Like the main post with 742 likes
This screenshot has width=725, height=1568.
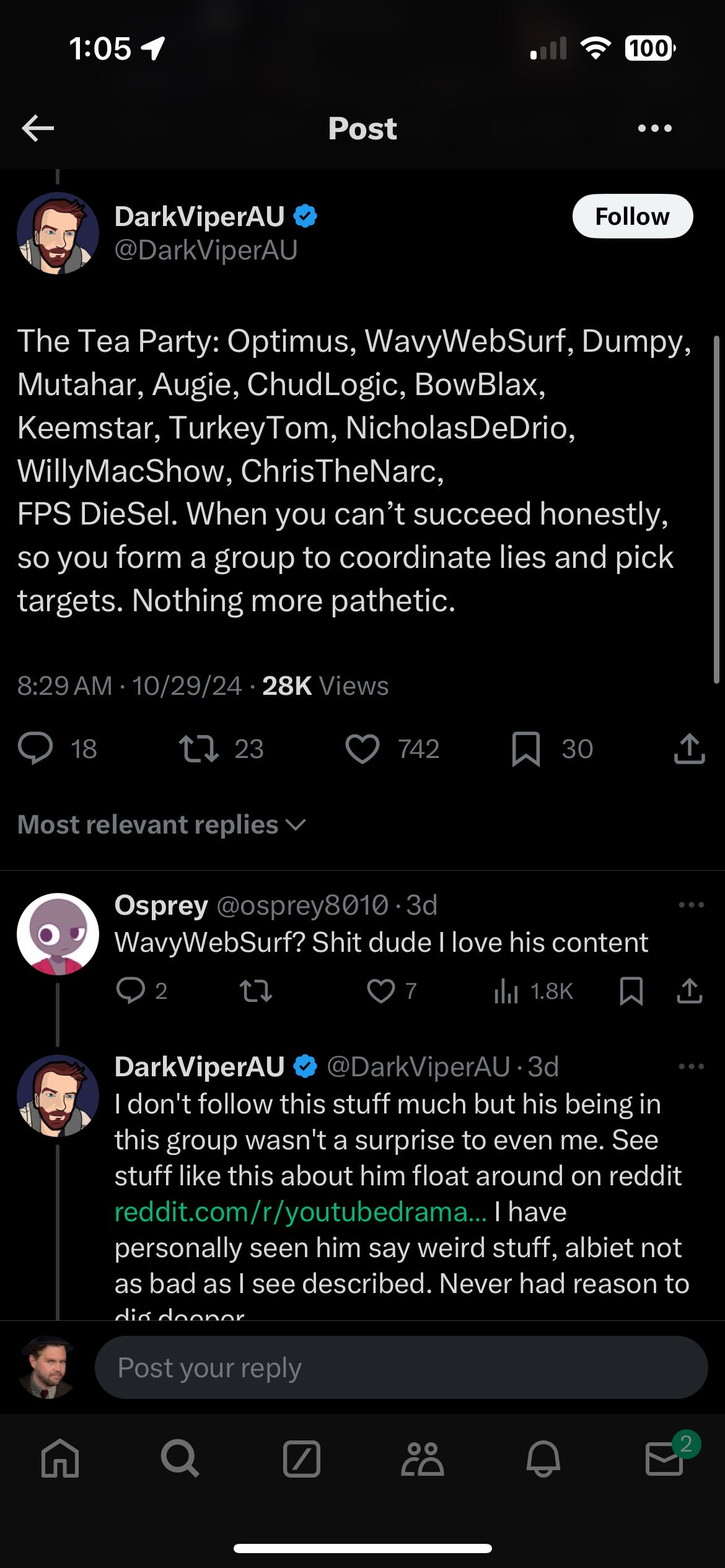coord(362,748)
